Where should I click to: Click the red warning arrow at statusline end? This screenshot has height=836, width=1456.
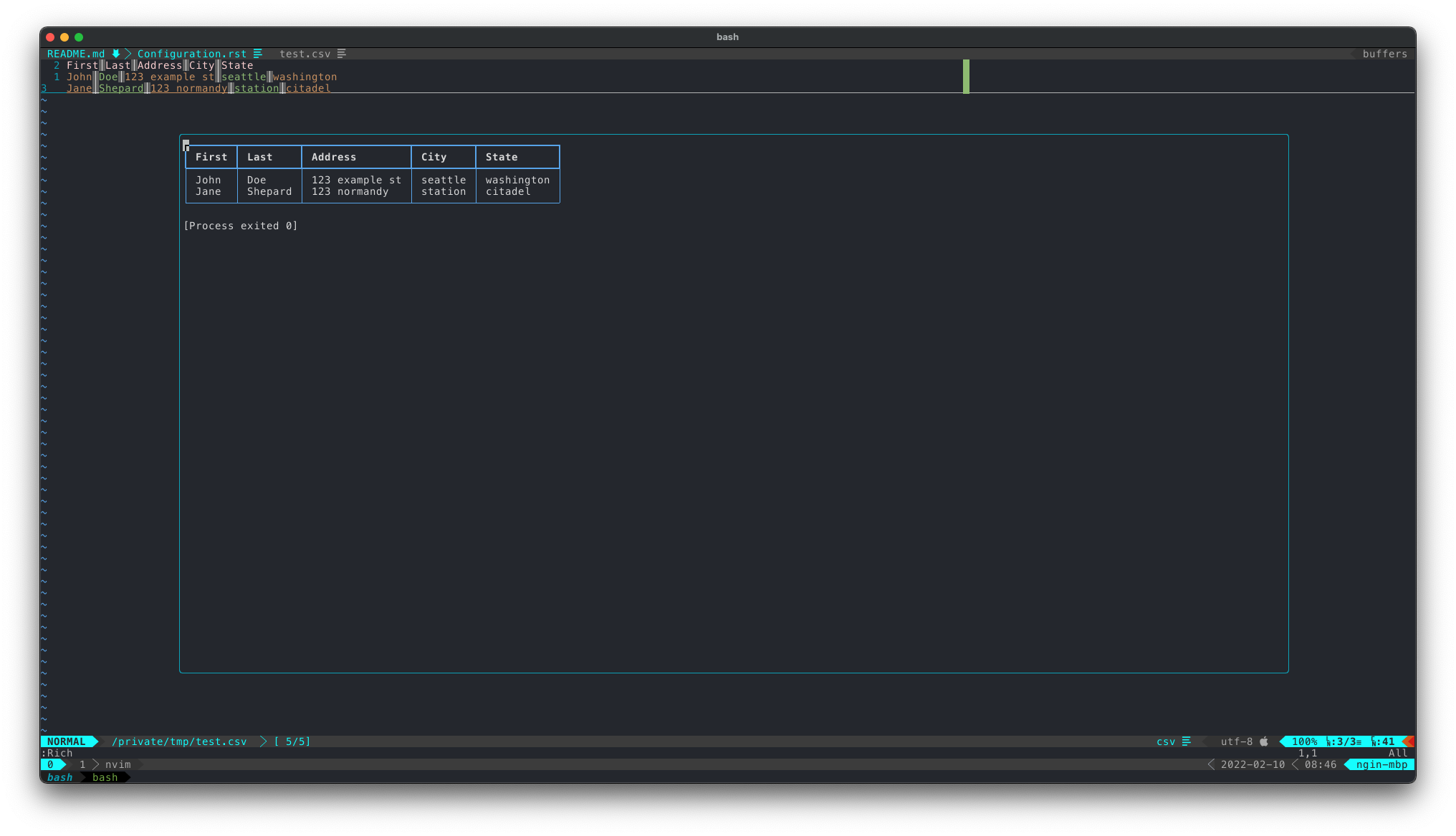point(1409,741)
